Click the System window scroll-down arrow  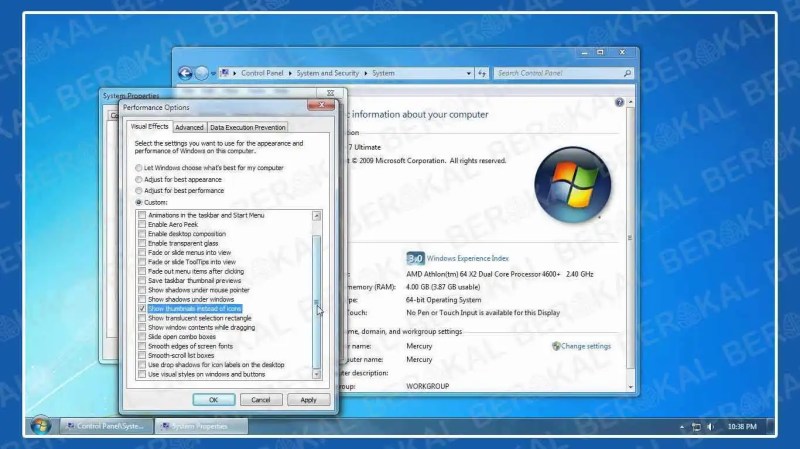click(631, 387)
